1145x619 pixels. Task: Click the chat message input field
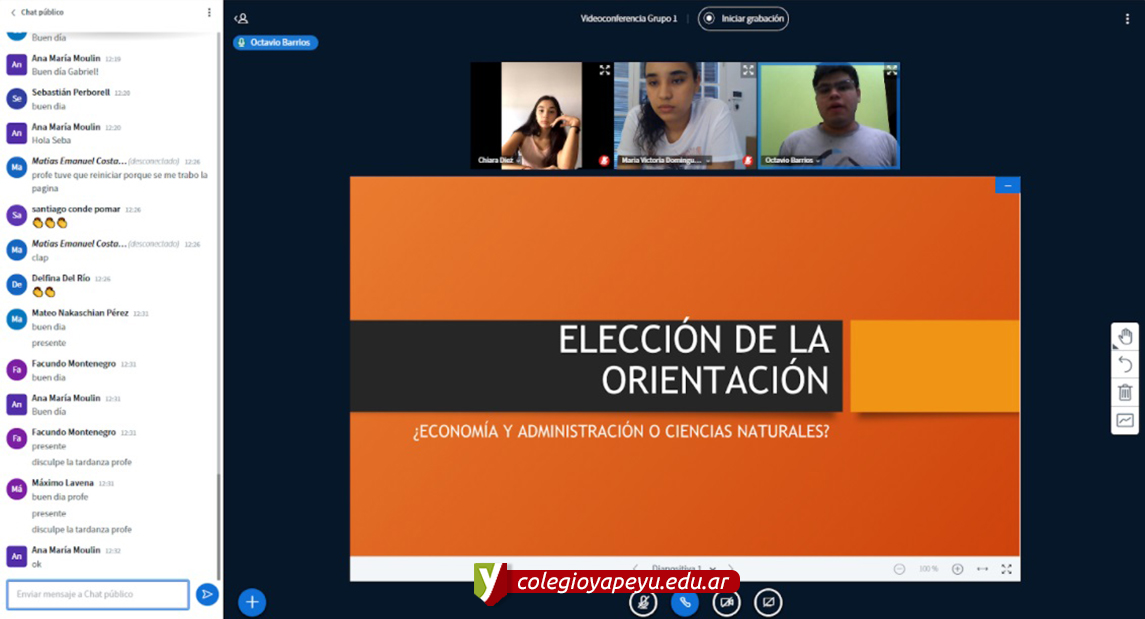[x=98, y=594]
